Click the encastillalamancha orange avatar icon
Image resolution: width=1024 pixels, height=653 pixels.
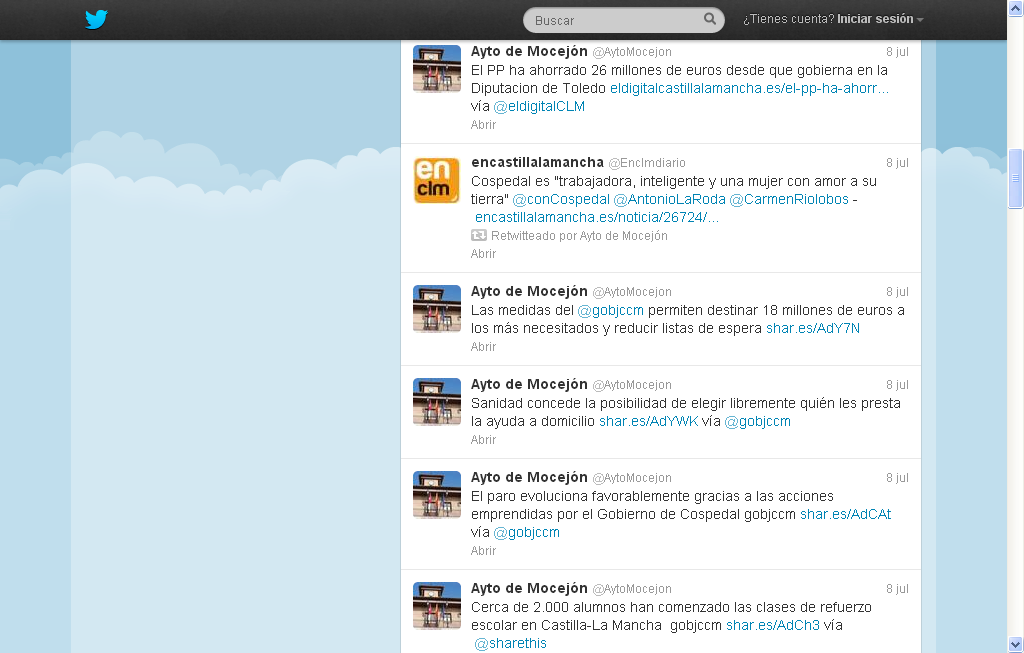click(x=437, y=180)
